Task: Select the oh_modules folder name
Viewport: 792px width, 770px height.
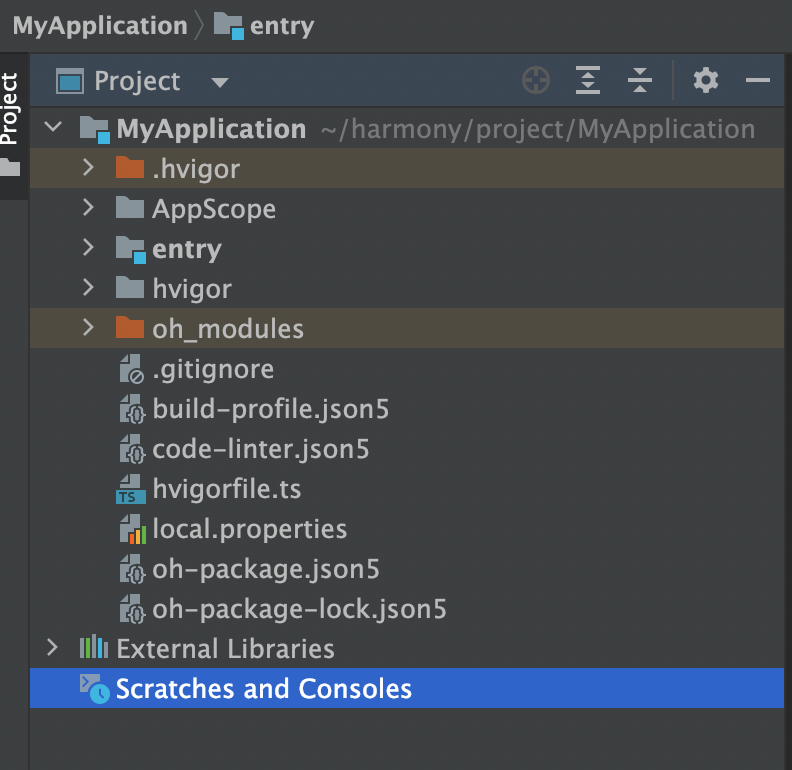Action: tap(228, 329)
